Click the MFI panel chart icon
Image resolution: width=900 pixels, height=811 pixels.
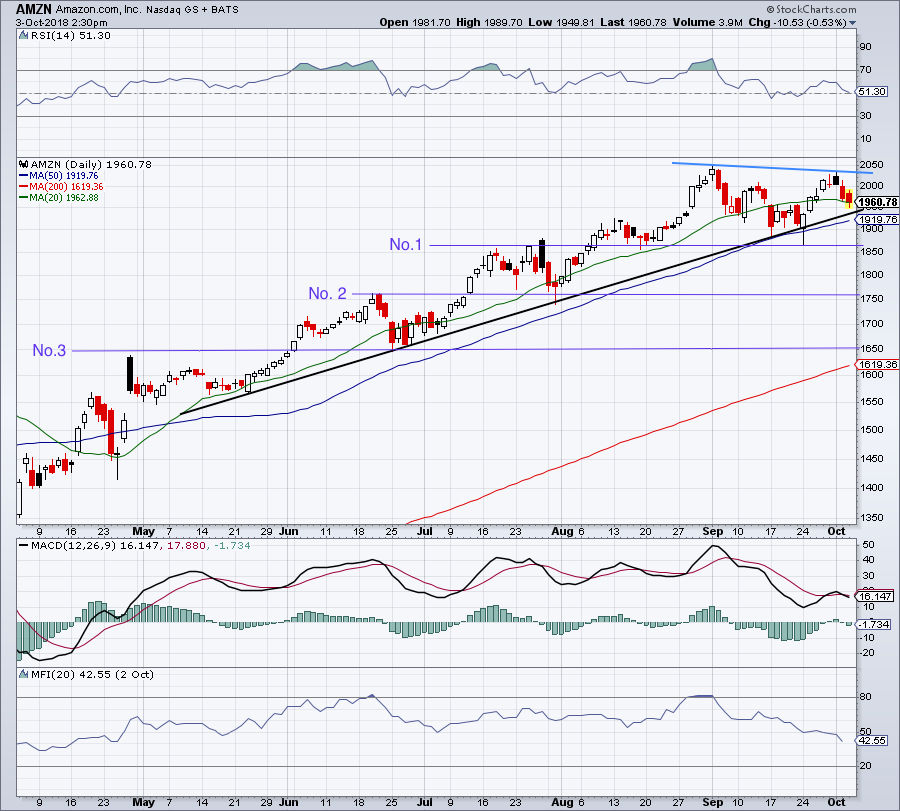click(24, 674)
